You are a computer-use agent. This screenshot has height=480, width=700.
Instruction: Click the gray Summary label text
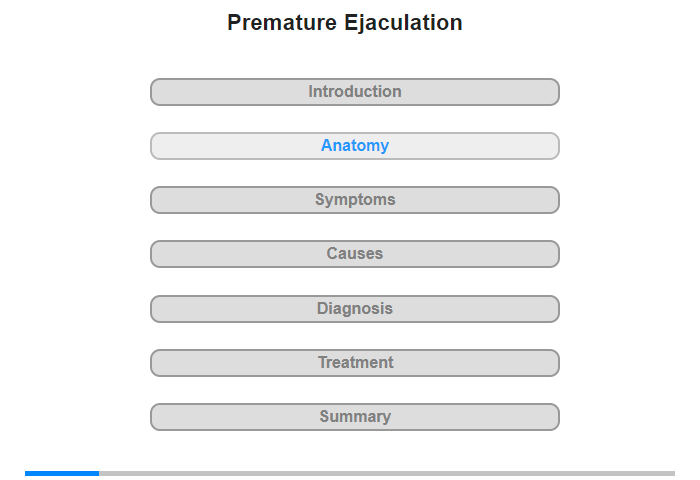click(355, 417)
